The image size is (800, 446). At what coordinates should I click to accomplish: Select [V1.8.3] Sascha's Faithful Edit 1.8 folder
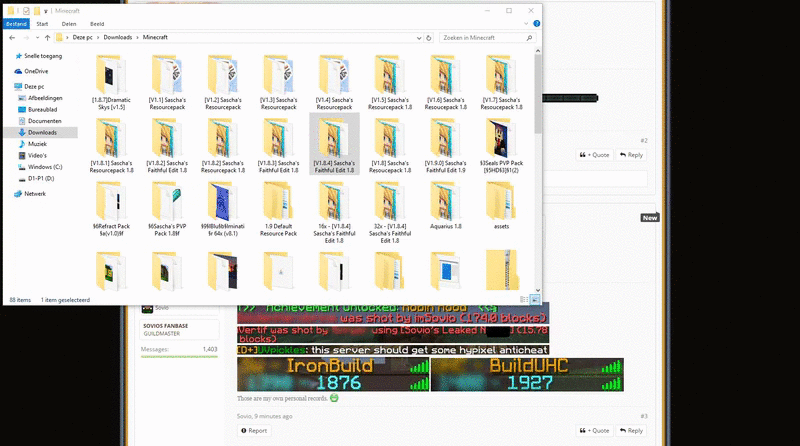point(278,145)
